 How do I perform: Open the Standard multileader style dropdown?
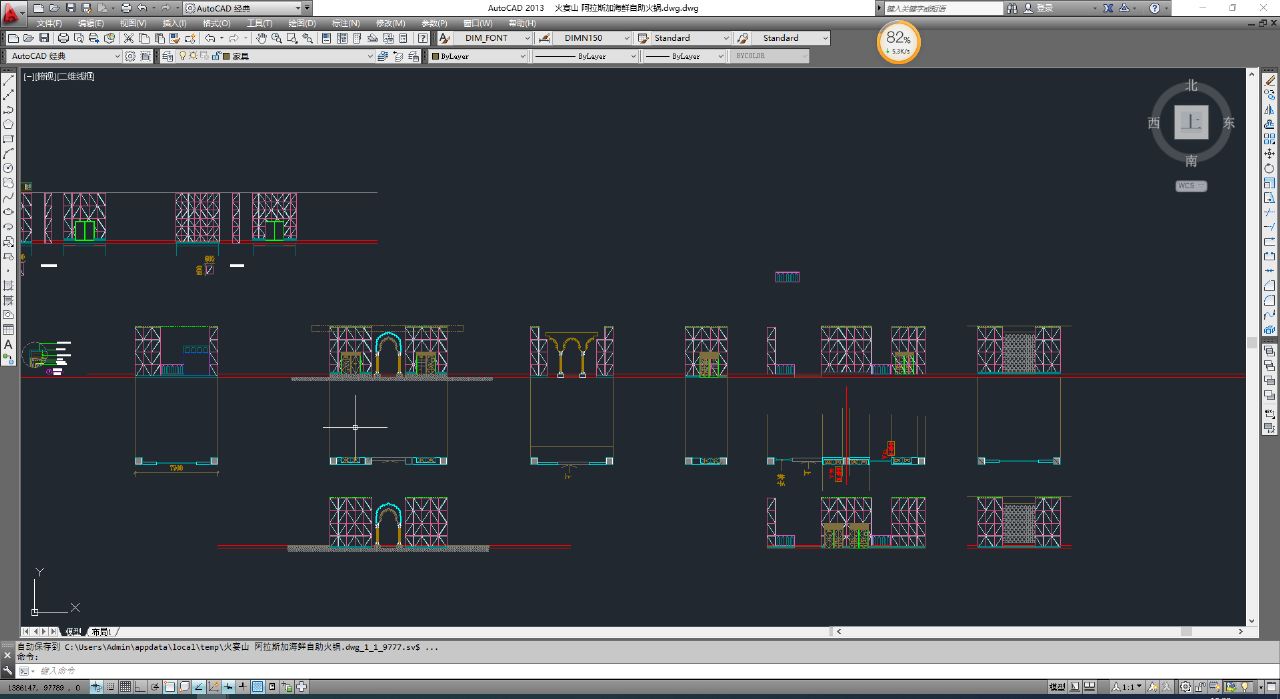pyautogui.click(x=790, y=38)
